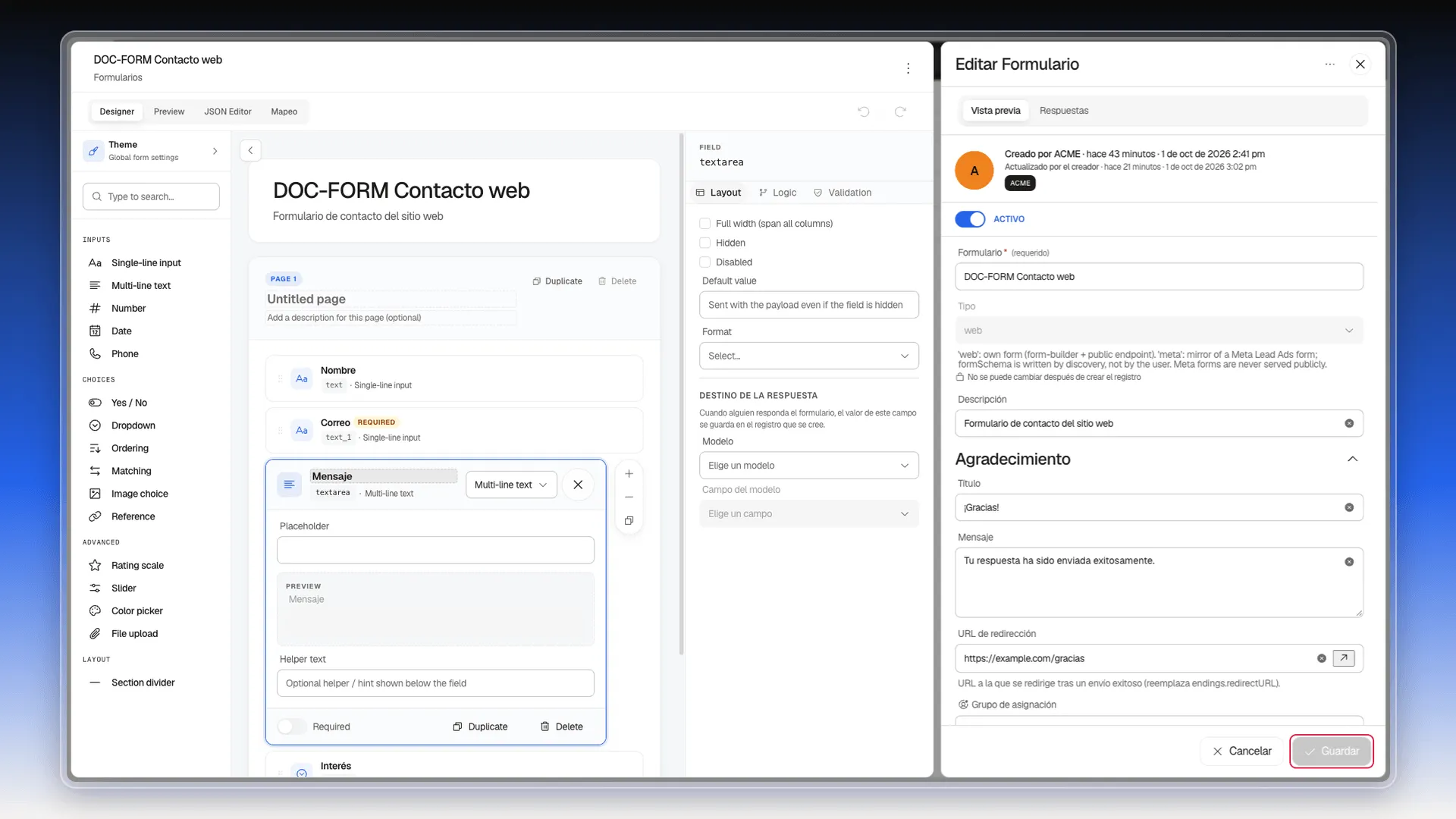Check the Disabled option
This screenshot has height=819, width=1456.
(x=704, y=262)
